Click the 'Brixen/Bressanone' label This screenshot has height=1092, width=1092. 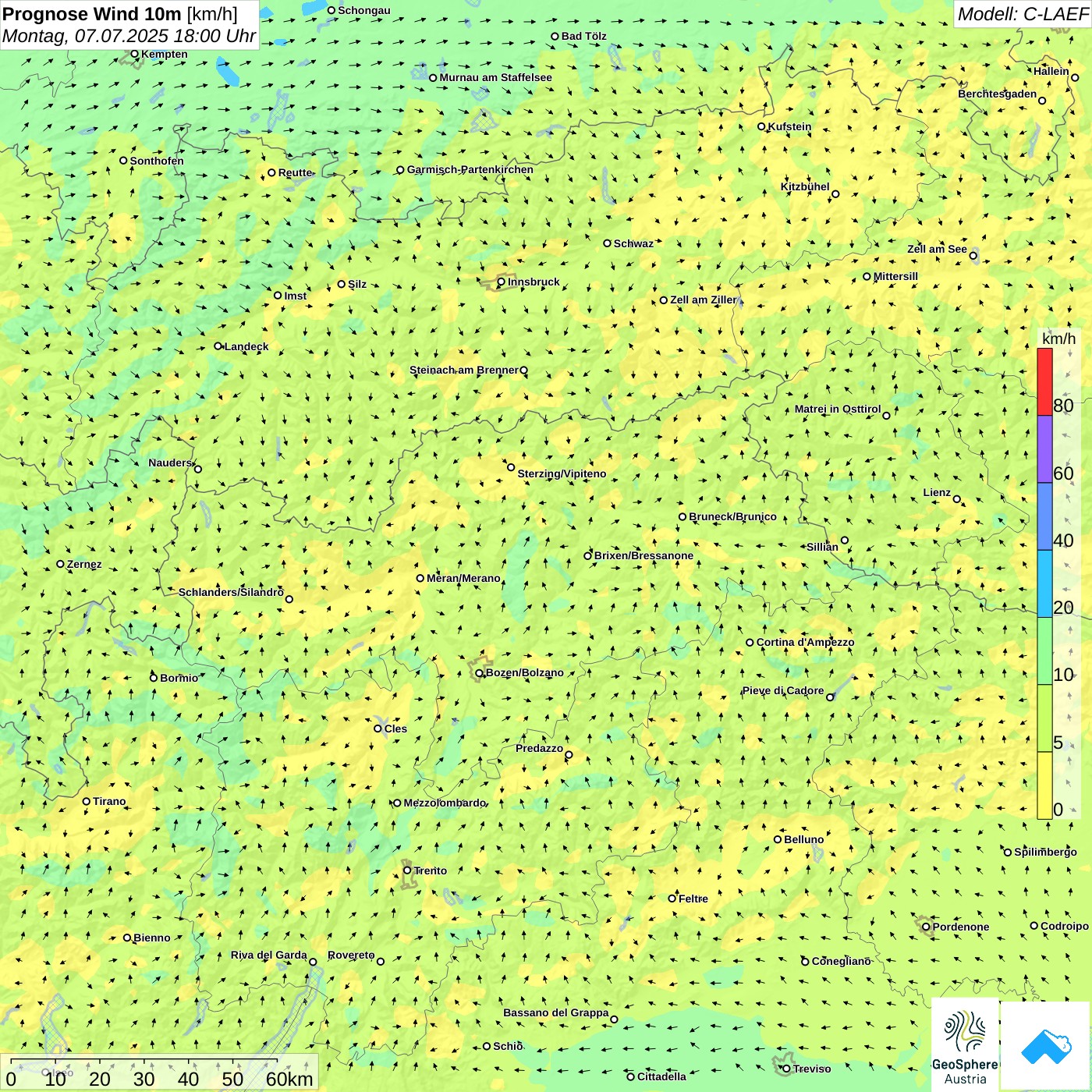pyautogui.click(x=643, y=555)
